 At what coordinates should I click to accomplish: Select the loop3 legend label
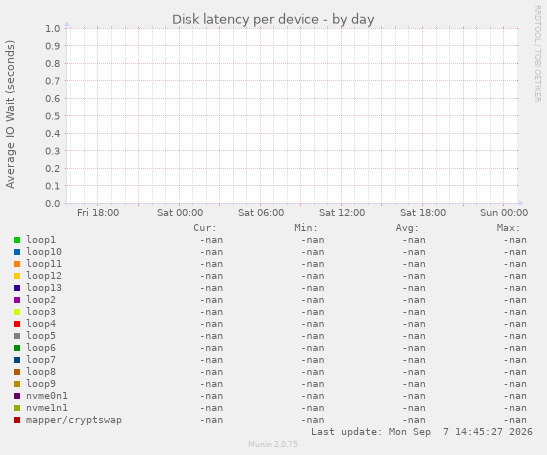41,312
